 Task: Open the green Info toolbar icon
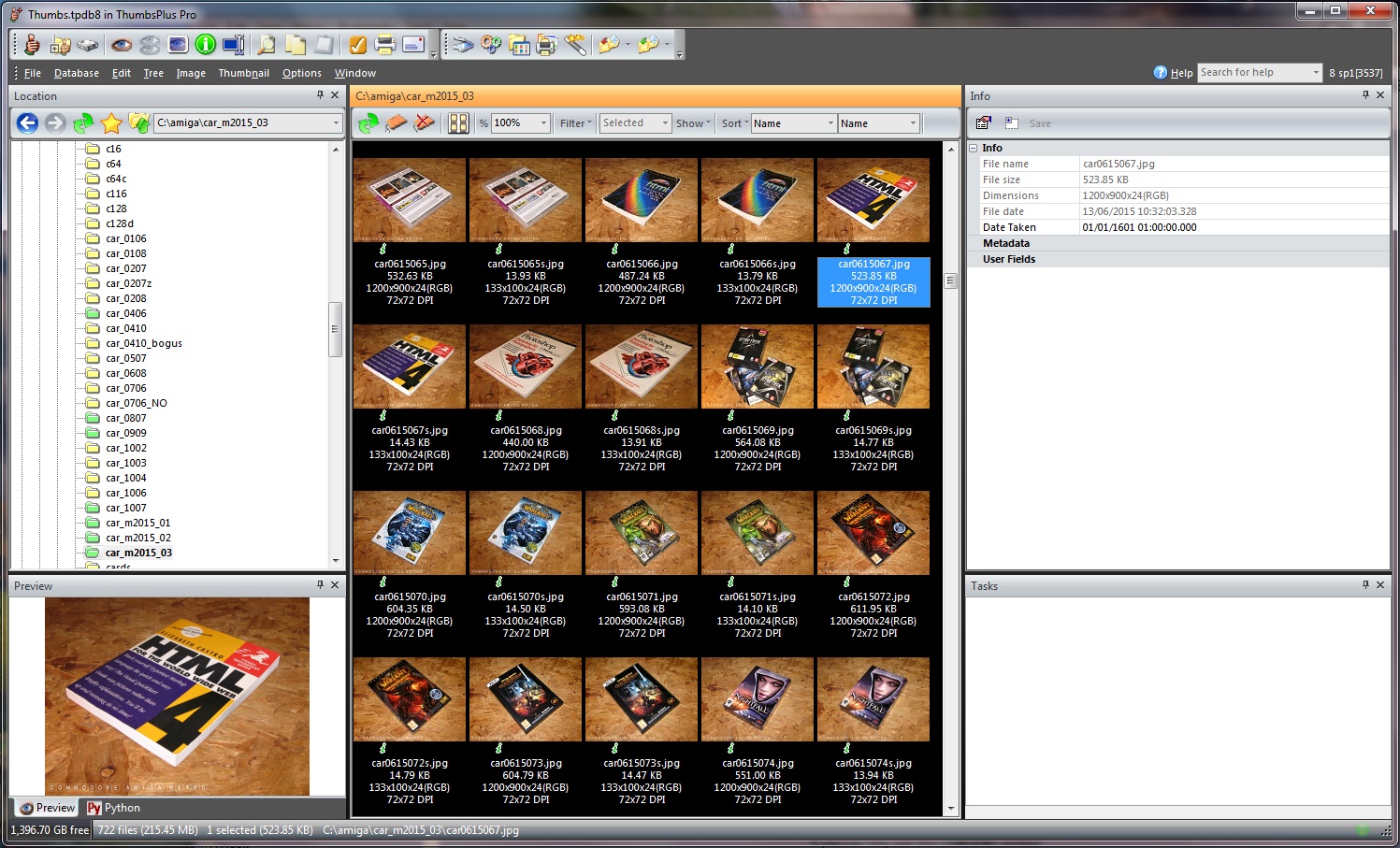pos(206,44)
